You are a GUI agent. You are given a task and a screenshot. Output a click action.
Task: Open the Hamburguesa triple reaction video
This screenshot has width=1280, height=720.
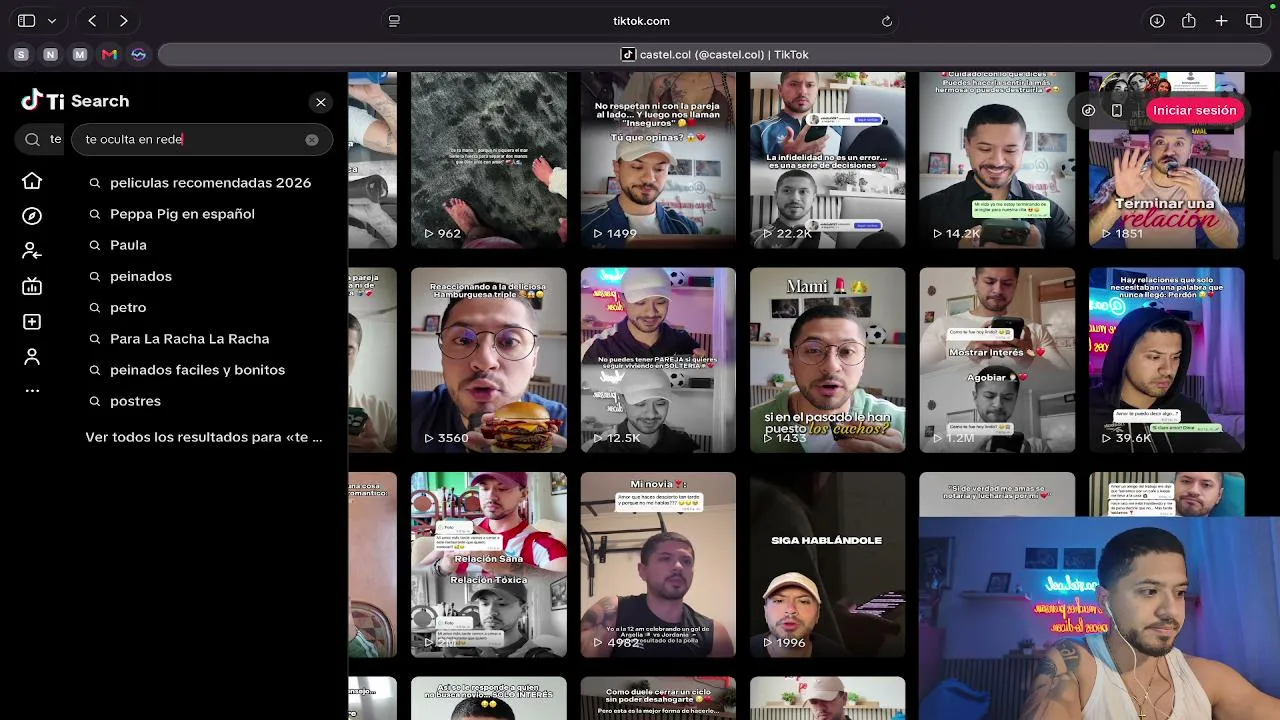(x=489, y=360)
